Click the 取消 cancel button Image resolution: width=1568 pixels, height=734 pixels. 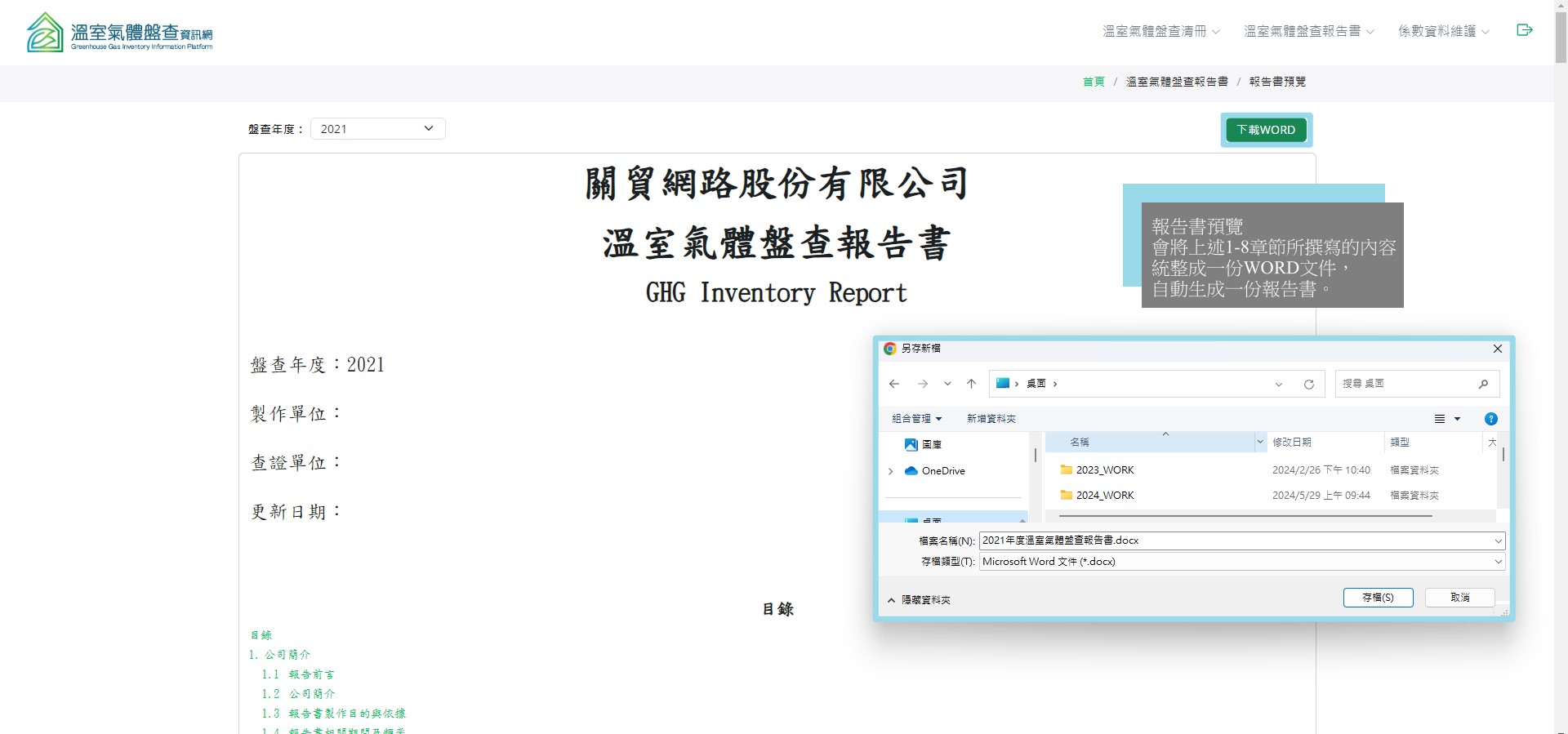tap(1459, 598)
